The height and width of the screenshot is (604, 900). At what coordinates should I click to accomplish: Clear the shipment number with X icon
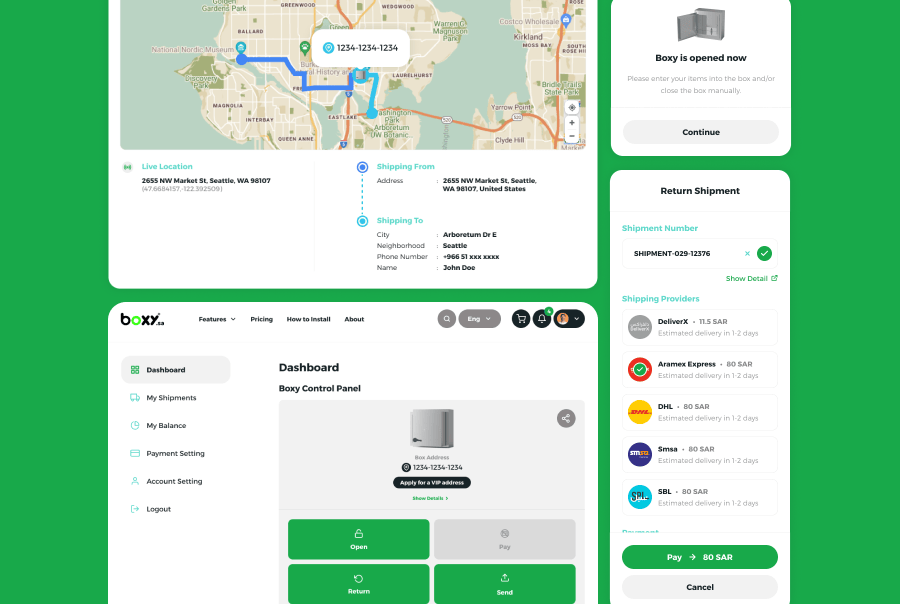[x=747, y=254]
